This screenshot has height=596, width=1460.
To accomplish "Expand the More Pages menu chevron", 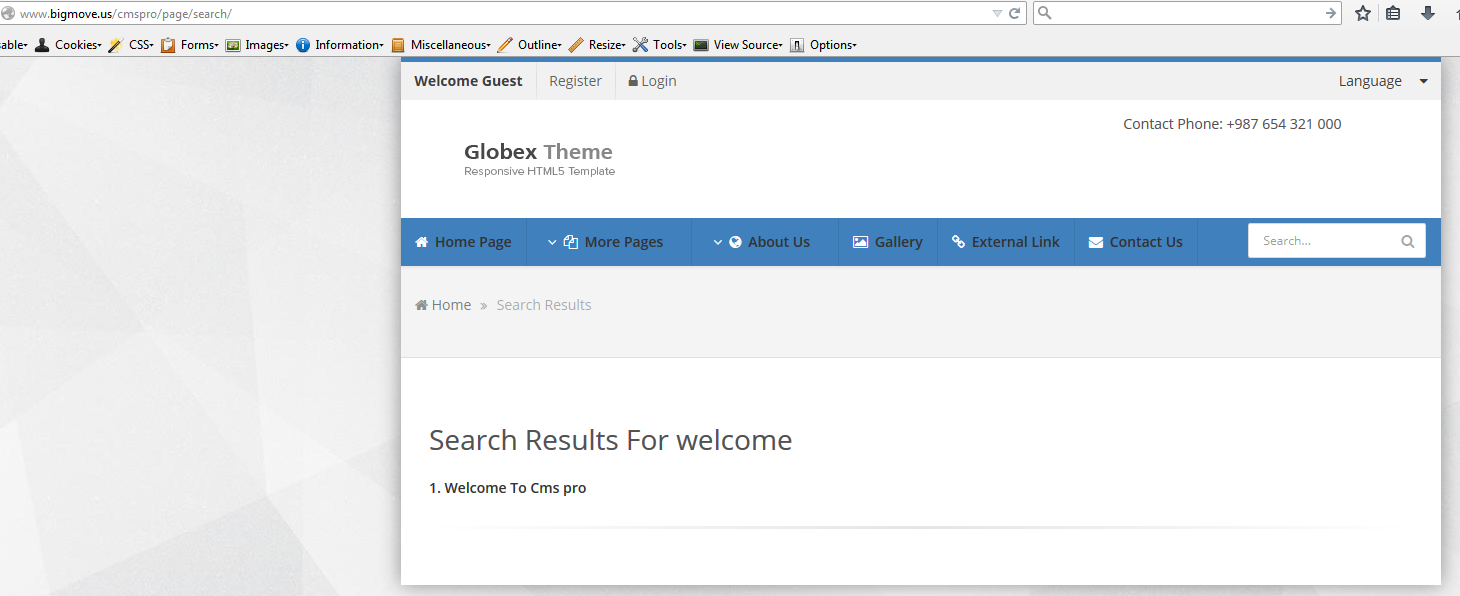I will [552, 242].
